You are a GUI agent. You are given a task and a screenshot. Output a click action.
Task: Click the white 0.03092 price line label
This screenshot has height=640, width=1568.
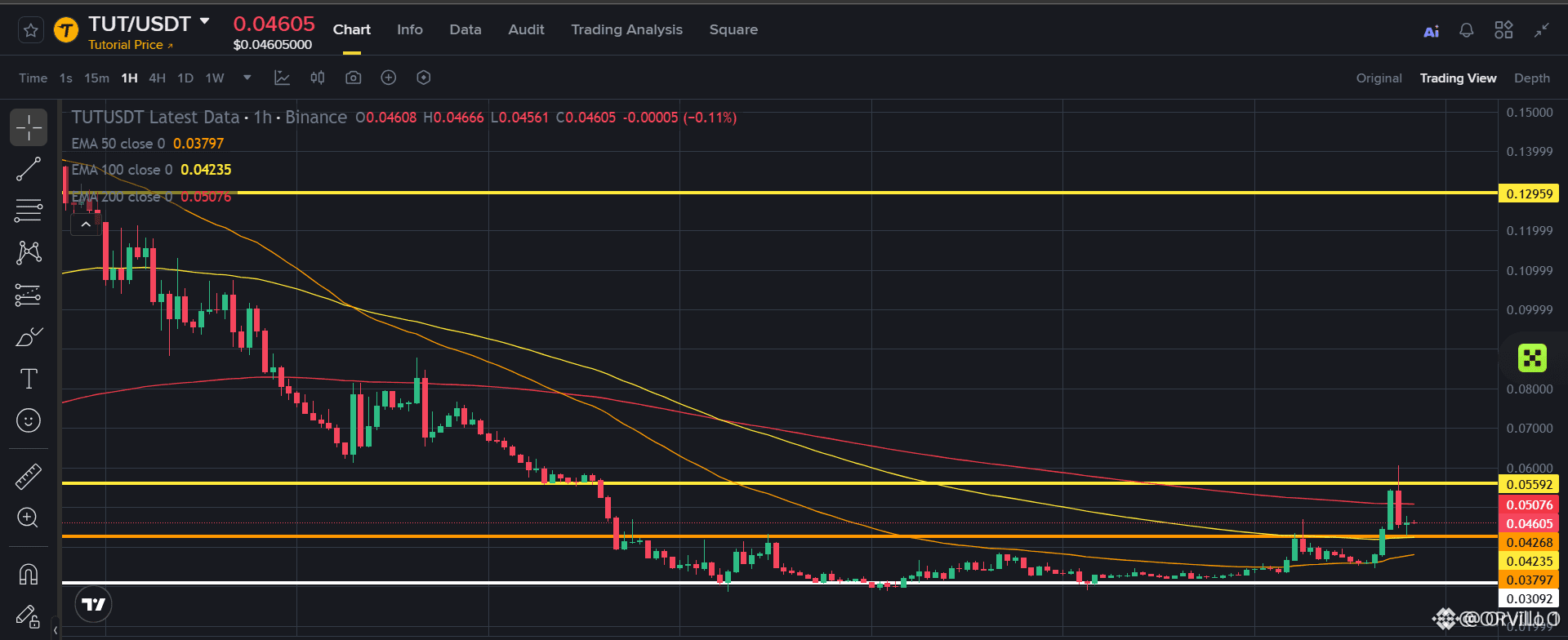coord(1529,598)
